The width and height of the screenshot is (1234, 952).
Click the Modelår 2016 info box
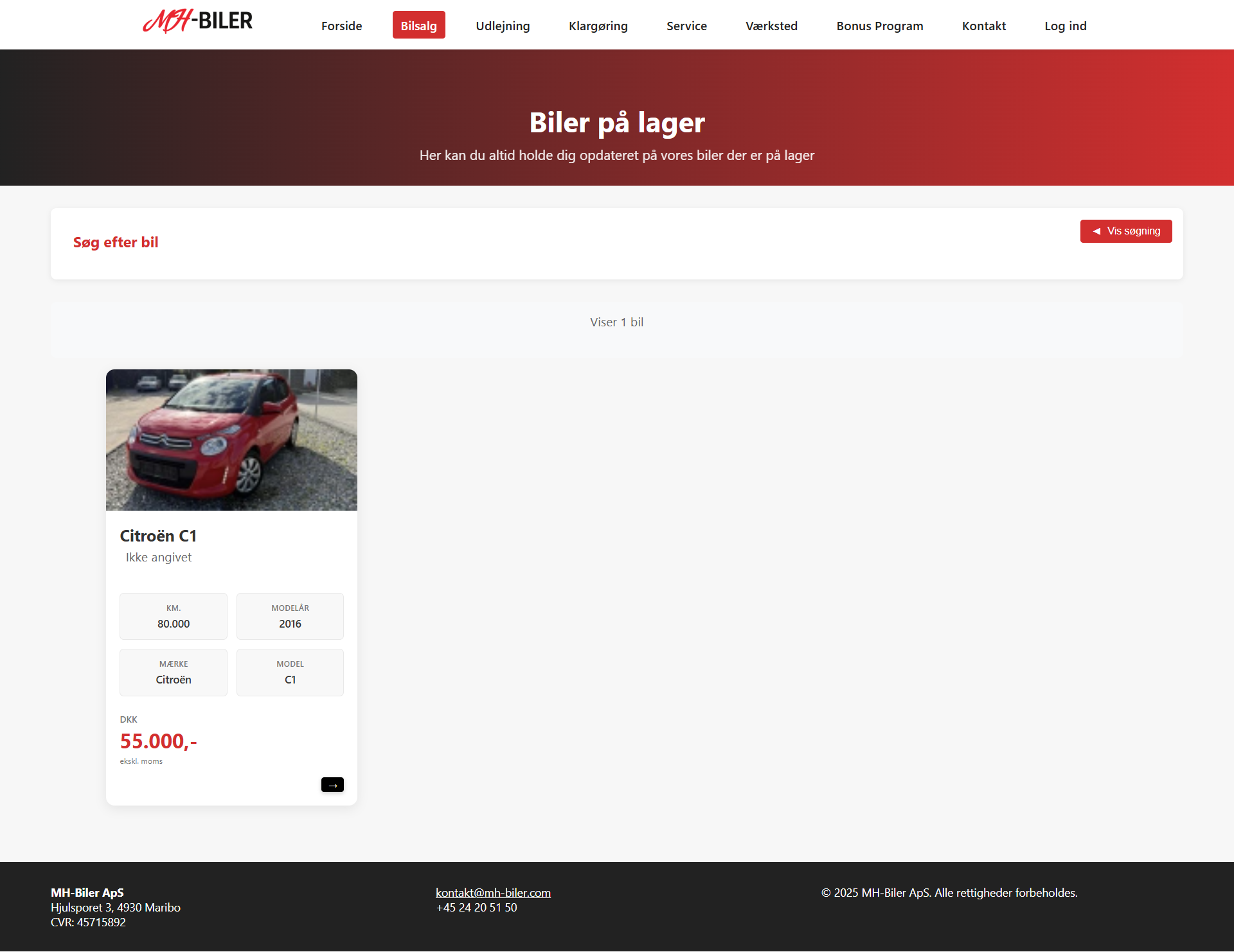coord(290,617)
